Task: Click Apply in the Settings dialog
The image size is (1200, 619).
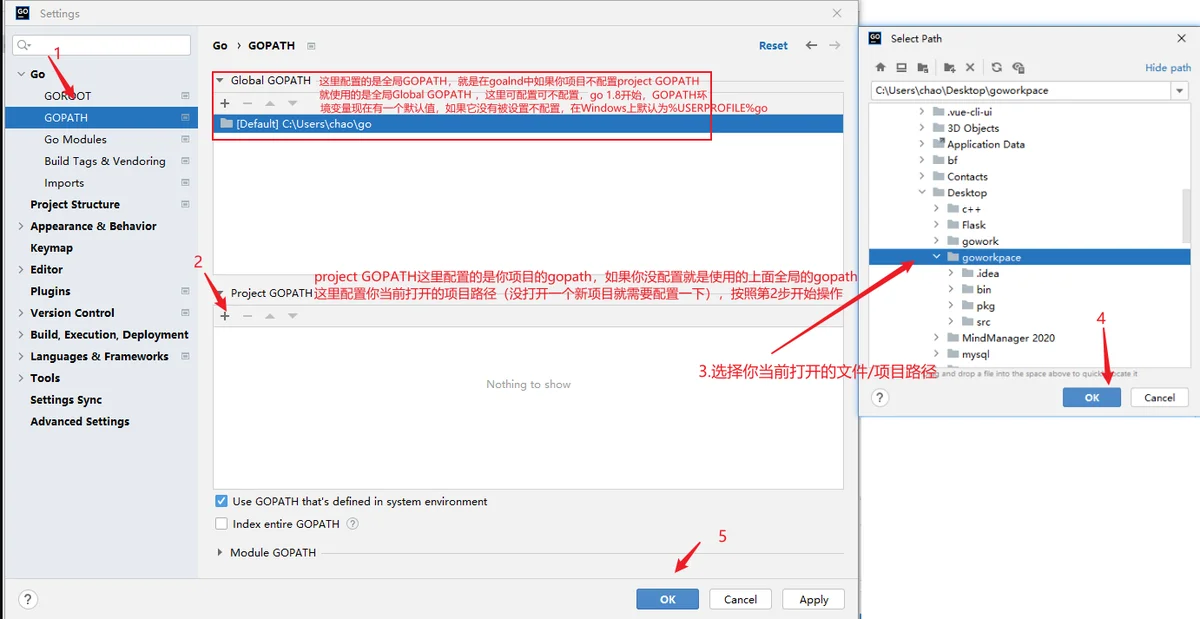Action: 814,599
